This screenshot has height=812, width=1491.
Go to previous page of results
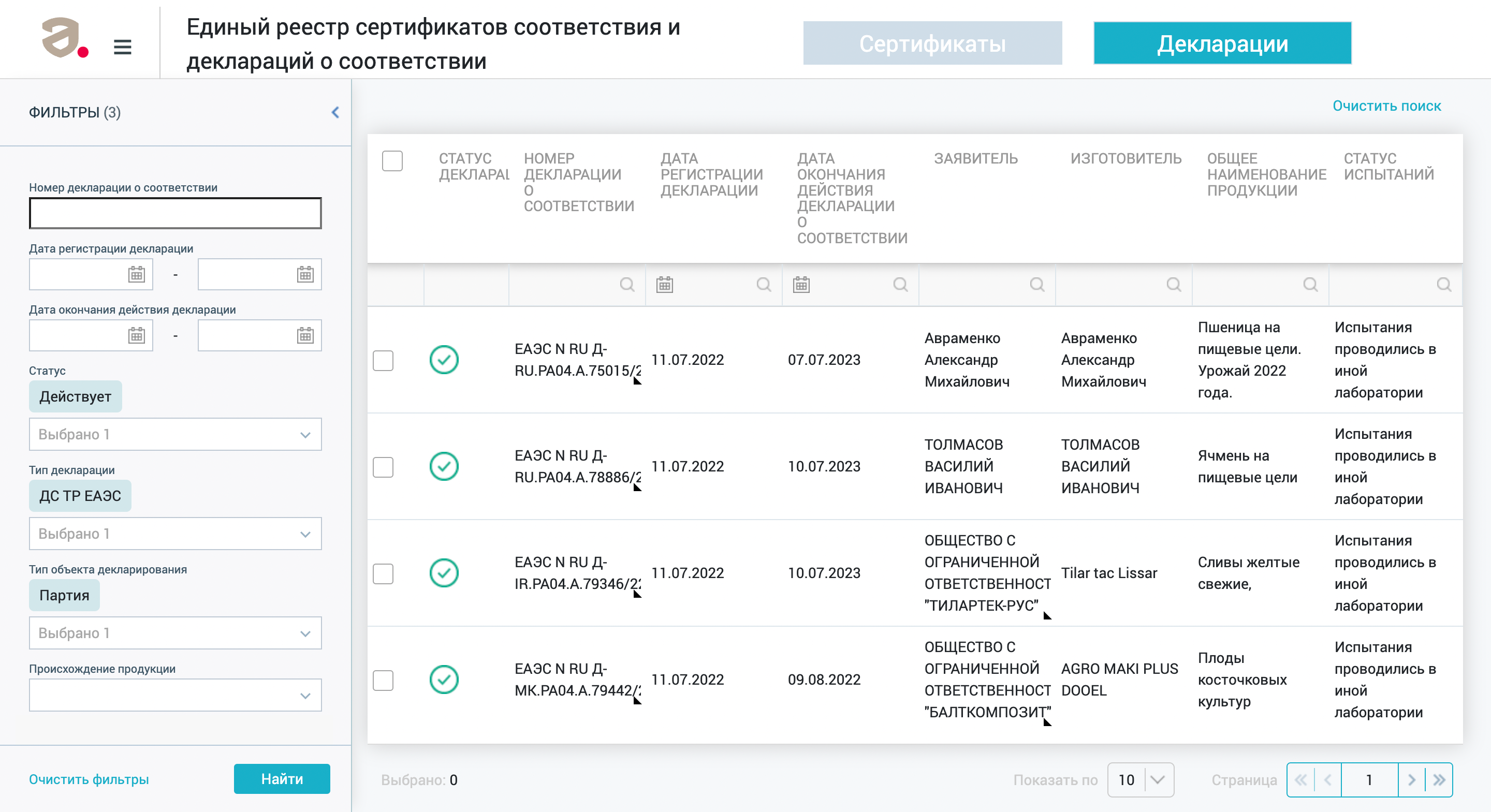[x=1328, y=779]
